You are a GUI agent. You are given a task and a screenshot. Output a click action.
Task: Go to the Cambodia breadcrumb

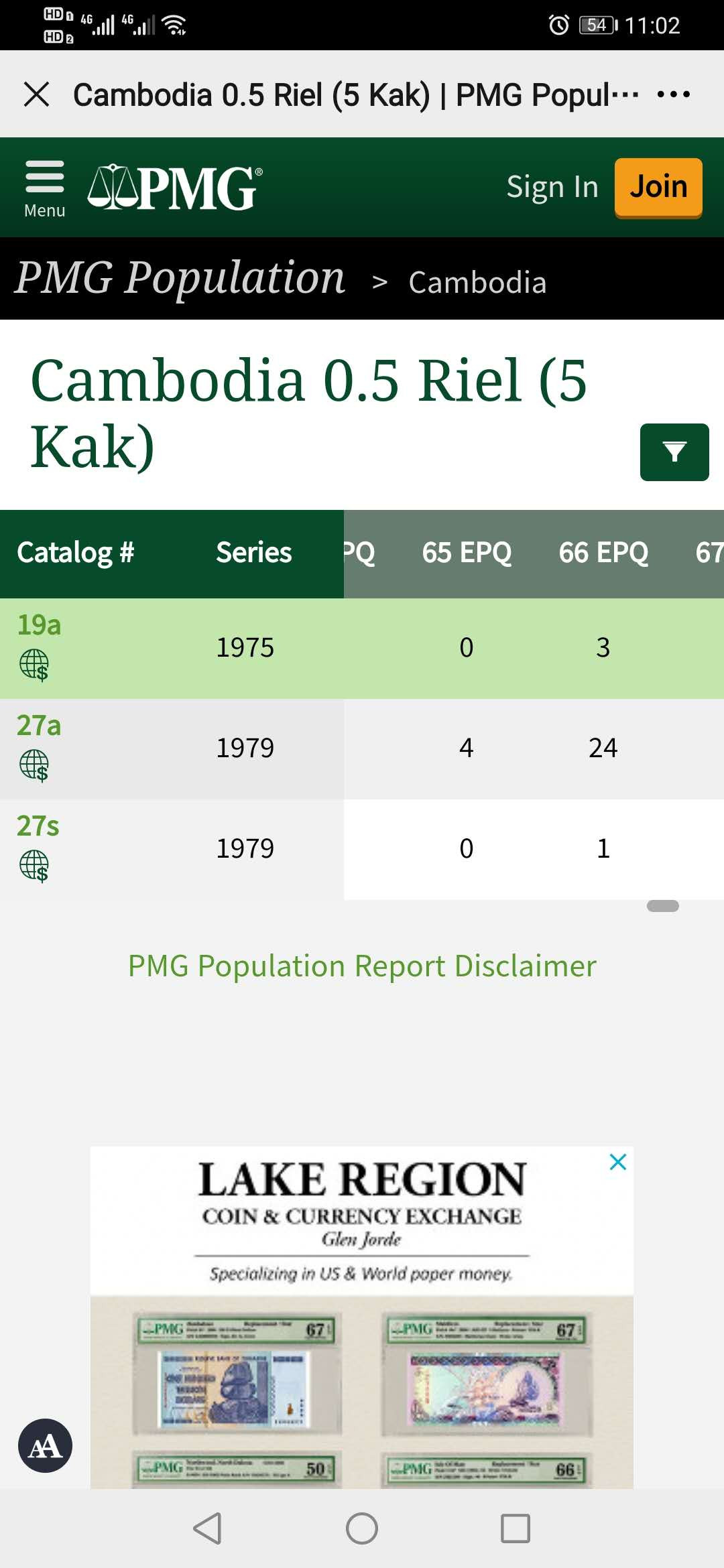click(x=478, y=282)
